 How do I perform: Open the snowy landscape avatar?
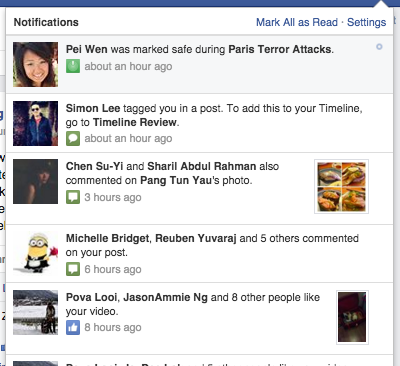point(35,312)
